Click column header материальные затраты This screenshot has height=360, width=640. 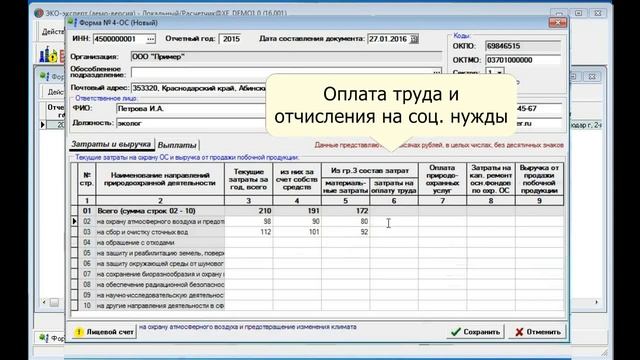(x=346, y=187)
